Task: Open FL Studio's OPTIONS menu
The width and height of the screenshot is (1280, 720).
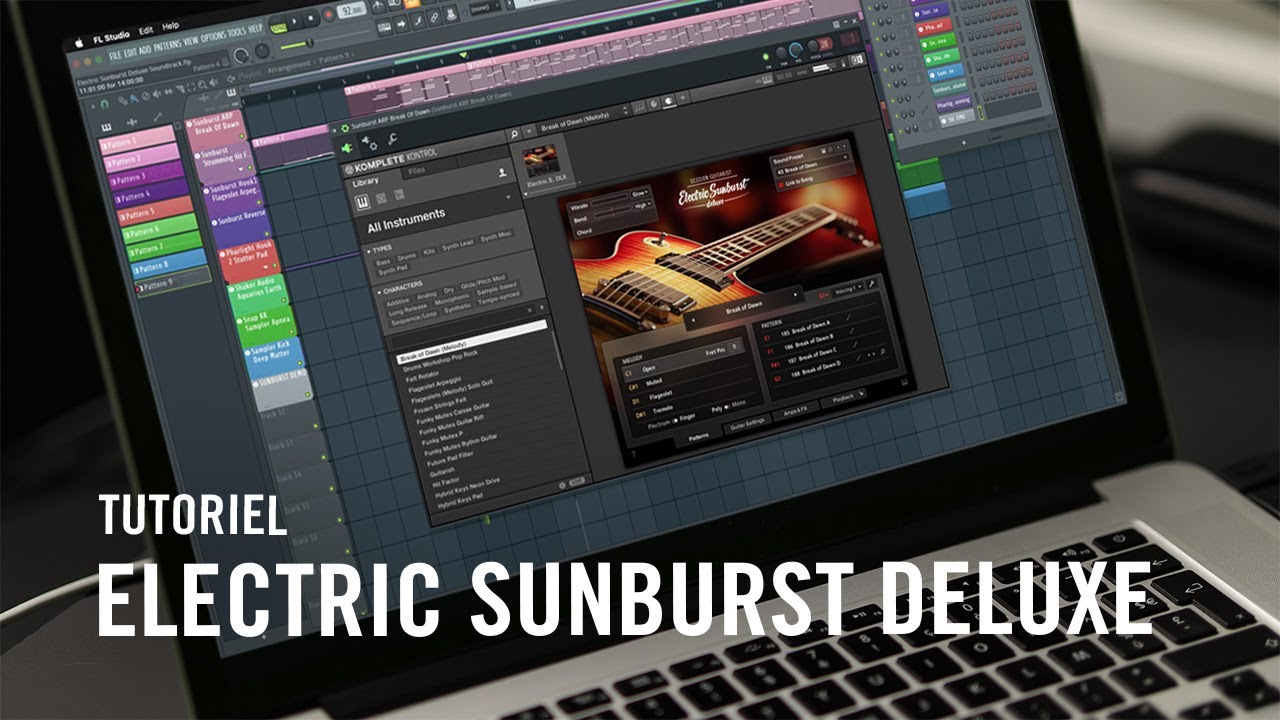Action: (213, 37)
